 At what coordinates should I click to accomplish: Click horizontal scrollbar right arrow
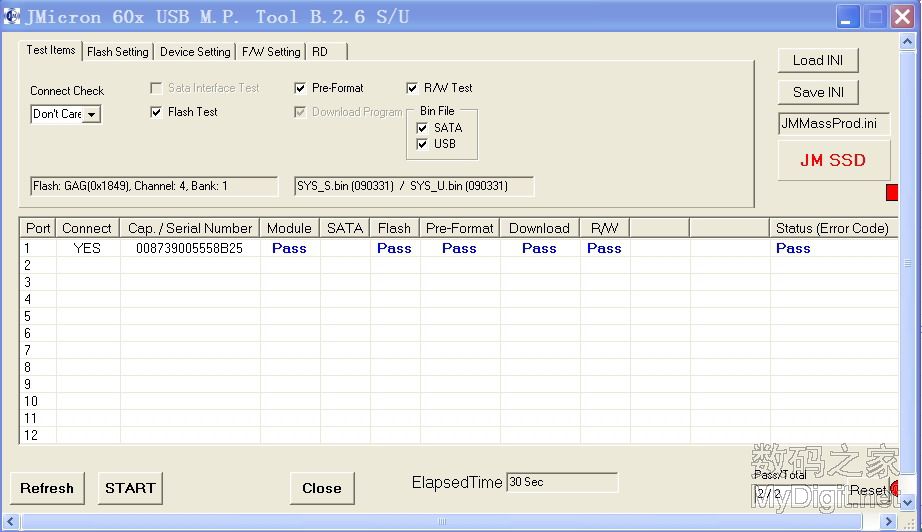coord(888,521)
